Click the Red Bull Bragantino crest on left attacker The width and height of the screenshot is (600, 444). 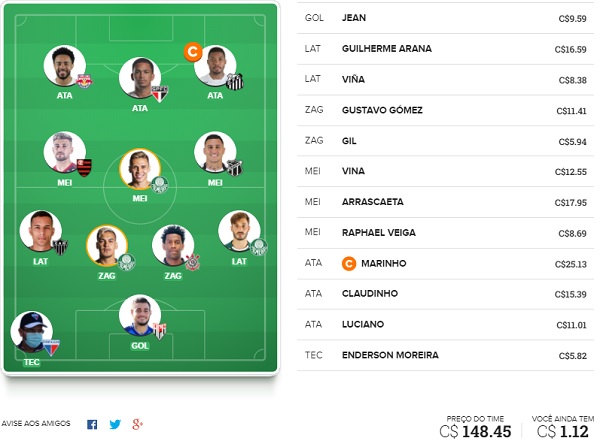85,81
